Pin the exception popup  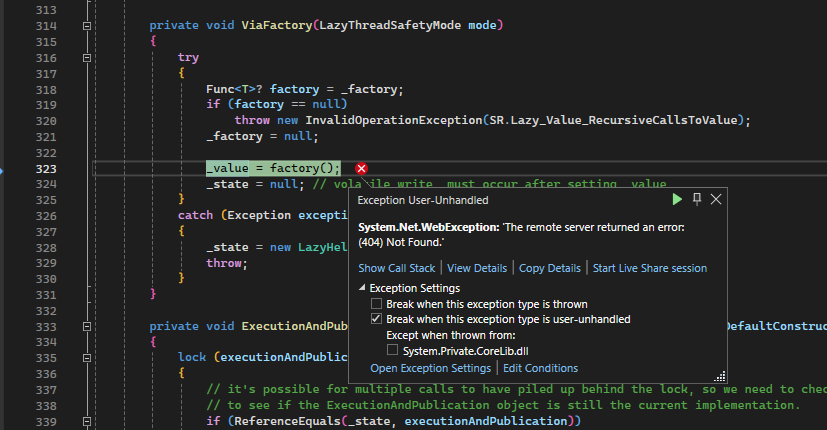coord(697,199)
